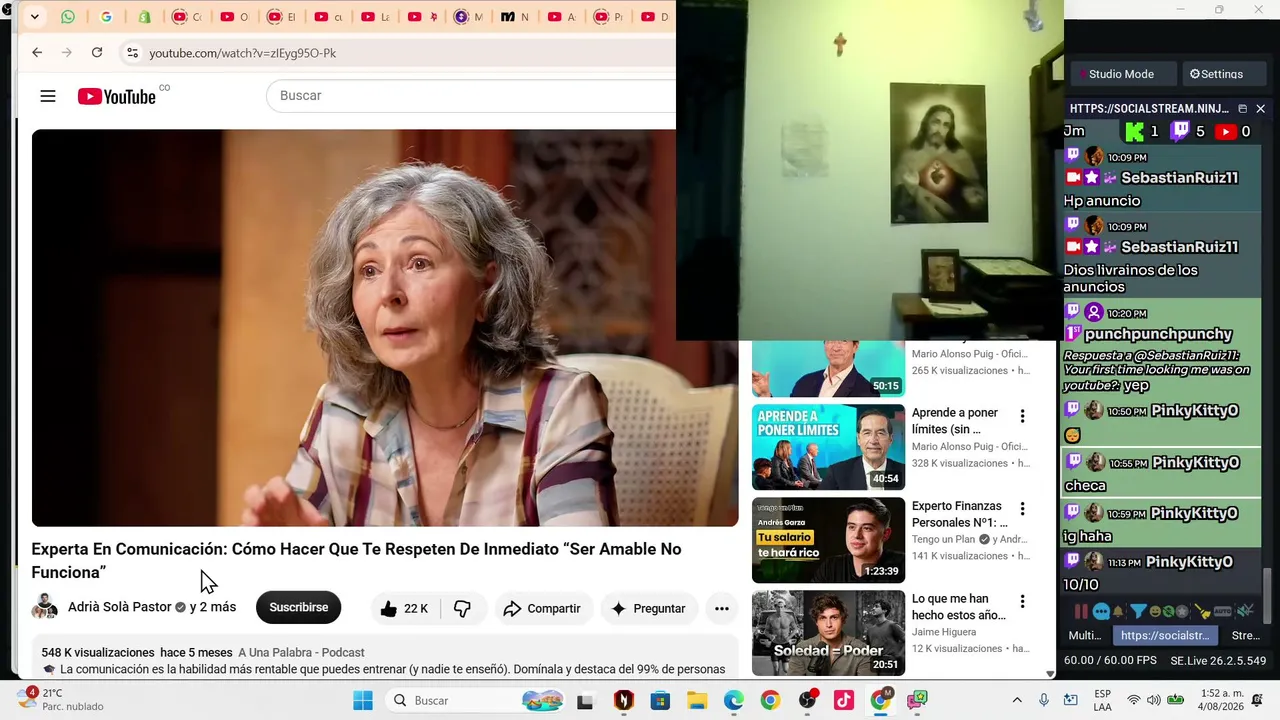Switch to the Shopify tab
Viewport: 1280px width, 720px height.
(145, 17)
